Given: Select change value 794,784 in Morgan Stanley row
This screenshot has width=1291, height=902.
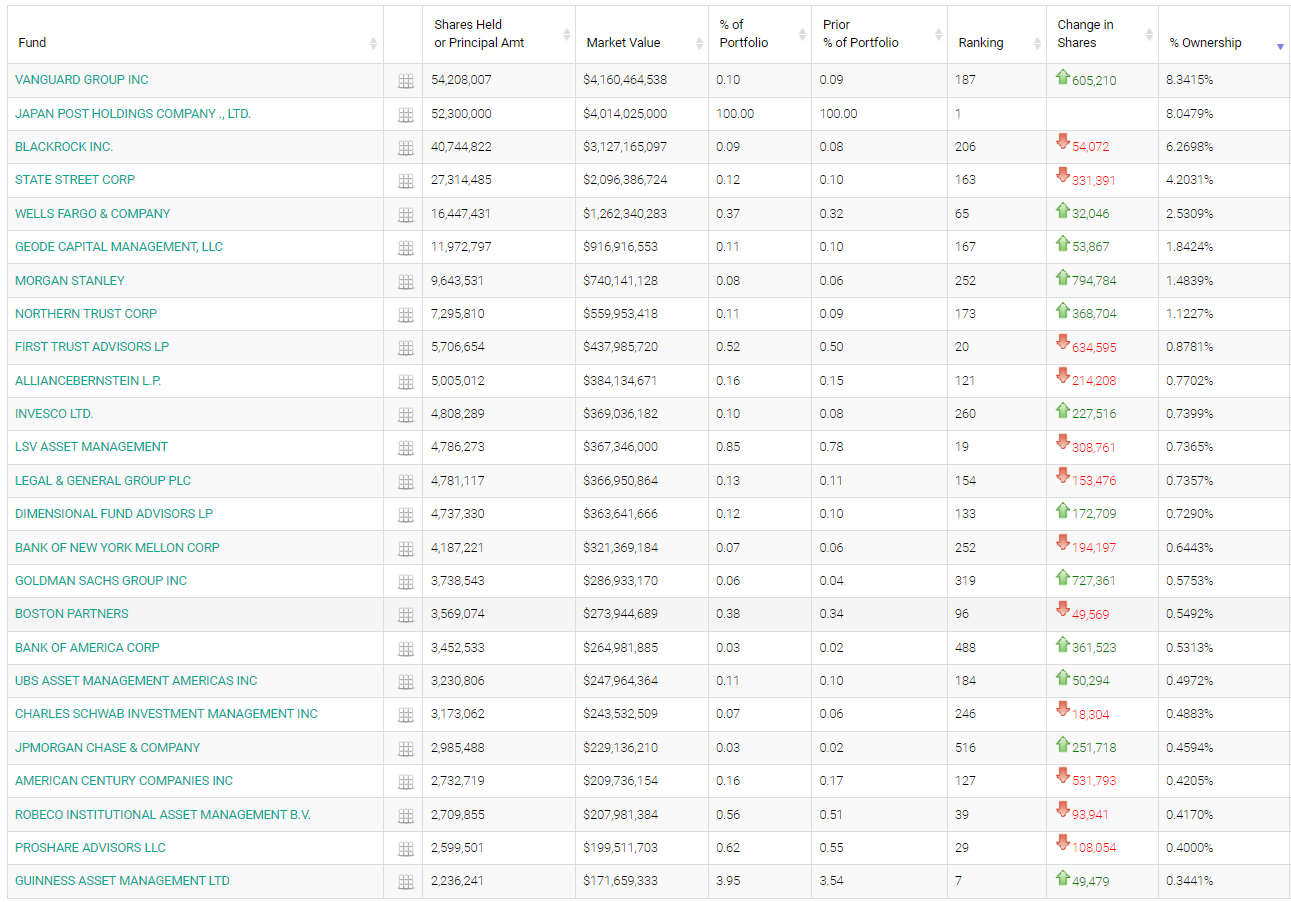Looking at the screenshot, I should [x=1094, y=281].
